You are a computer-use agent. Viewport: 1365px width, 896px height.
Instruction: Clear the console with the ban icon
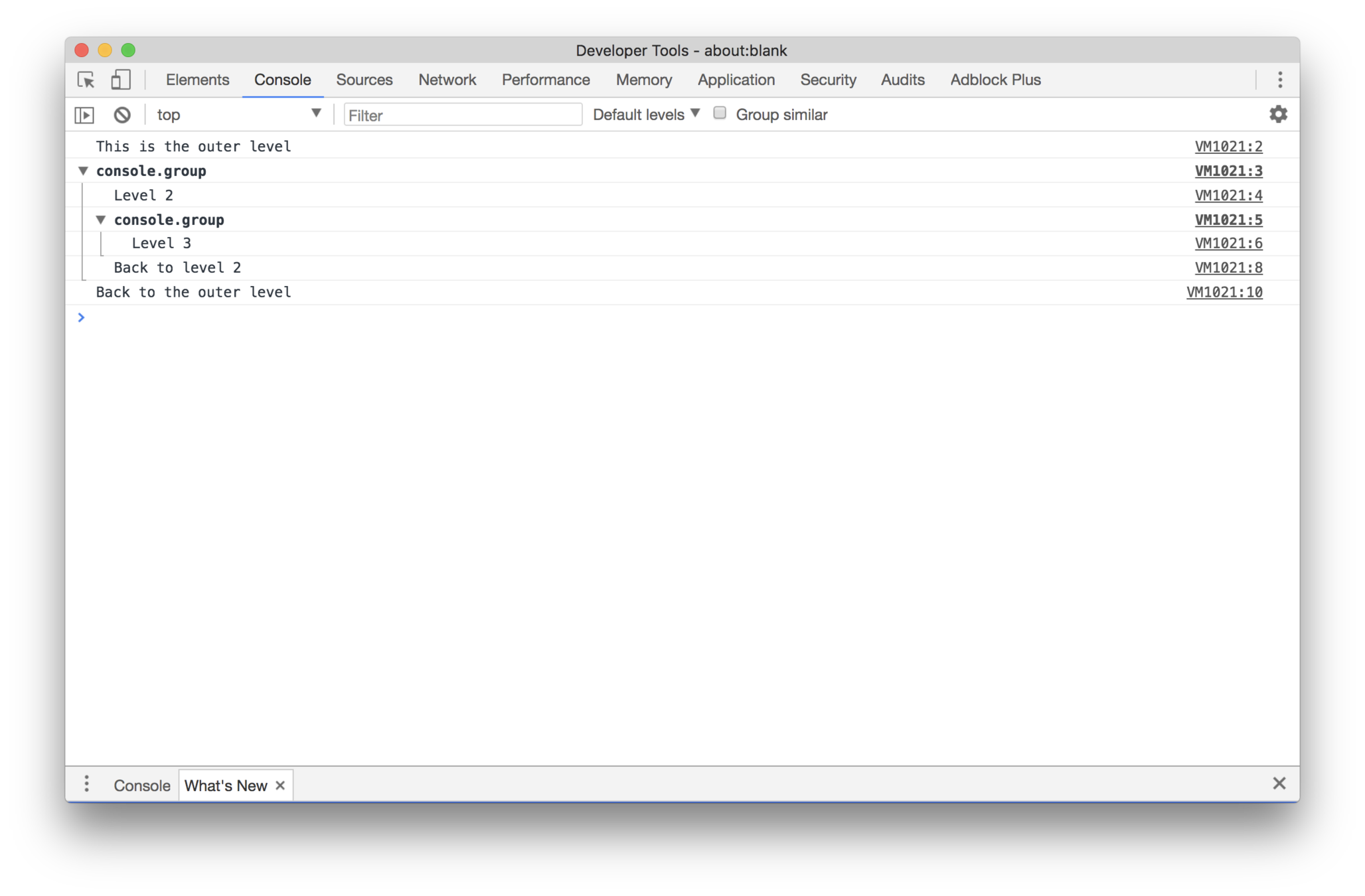pos(122,115)
